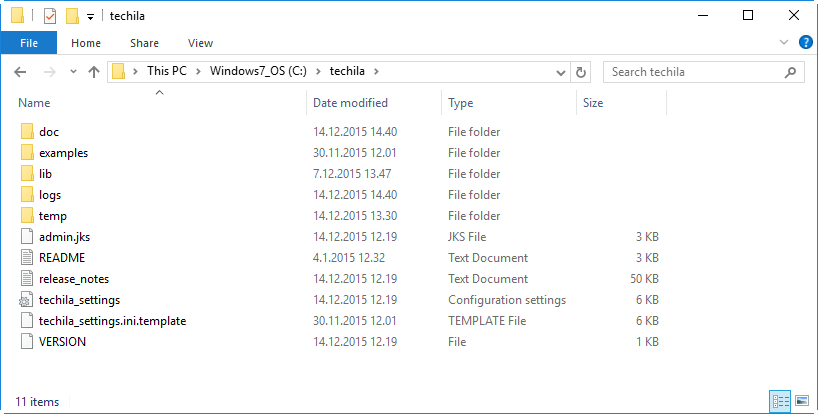Click the Properties icon in quick access toolbar
This screenshot has width=818, height=414.
[50, 16]
